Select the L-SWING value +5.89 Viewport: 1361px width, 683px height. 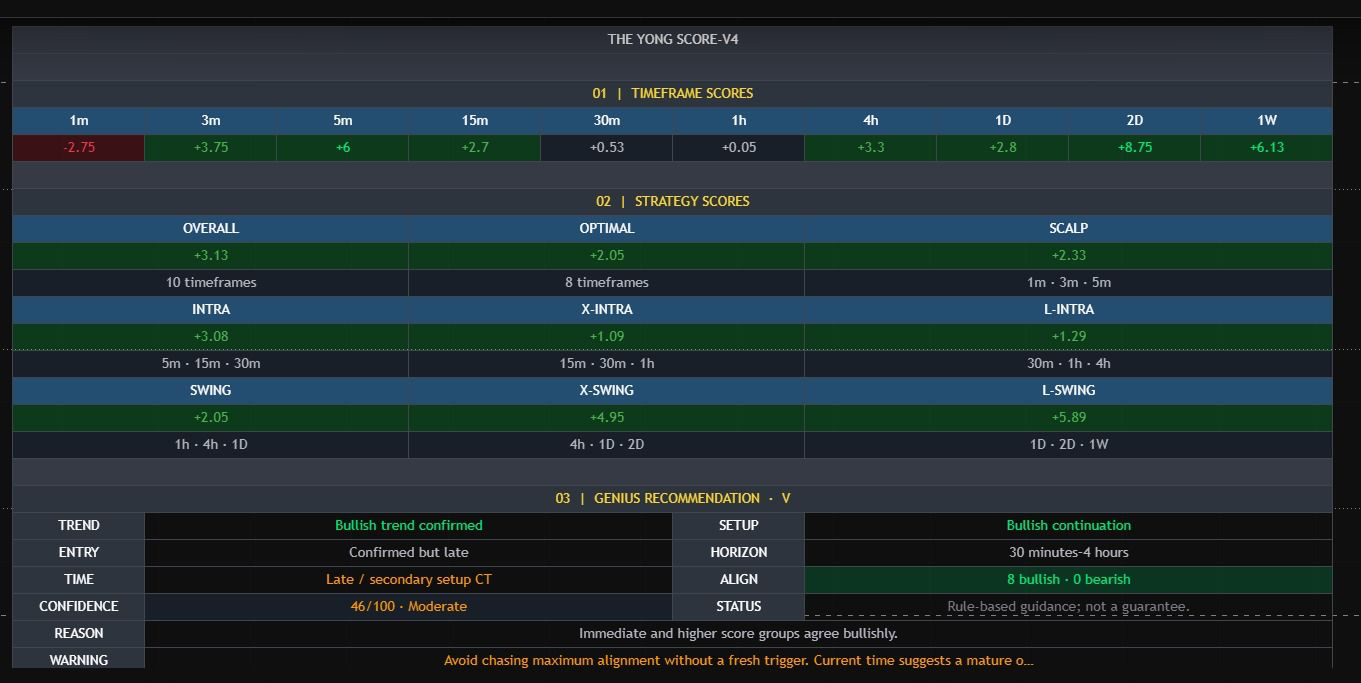click(1068, 417)
